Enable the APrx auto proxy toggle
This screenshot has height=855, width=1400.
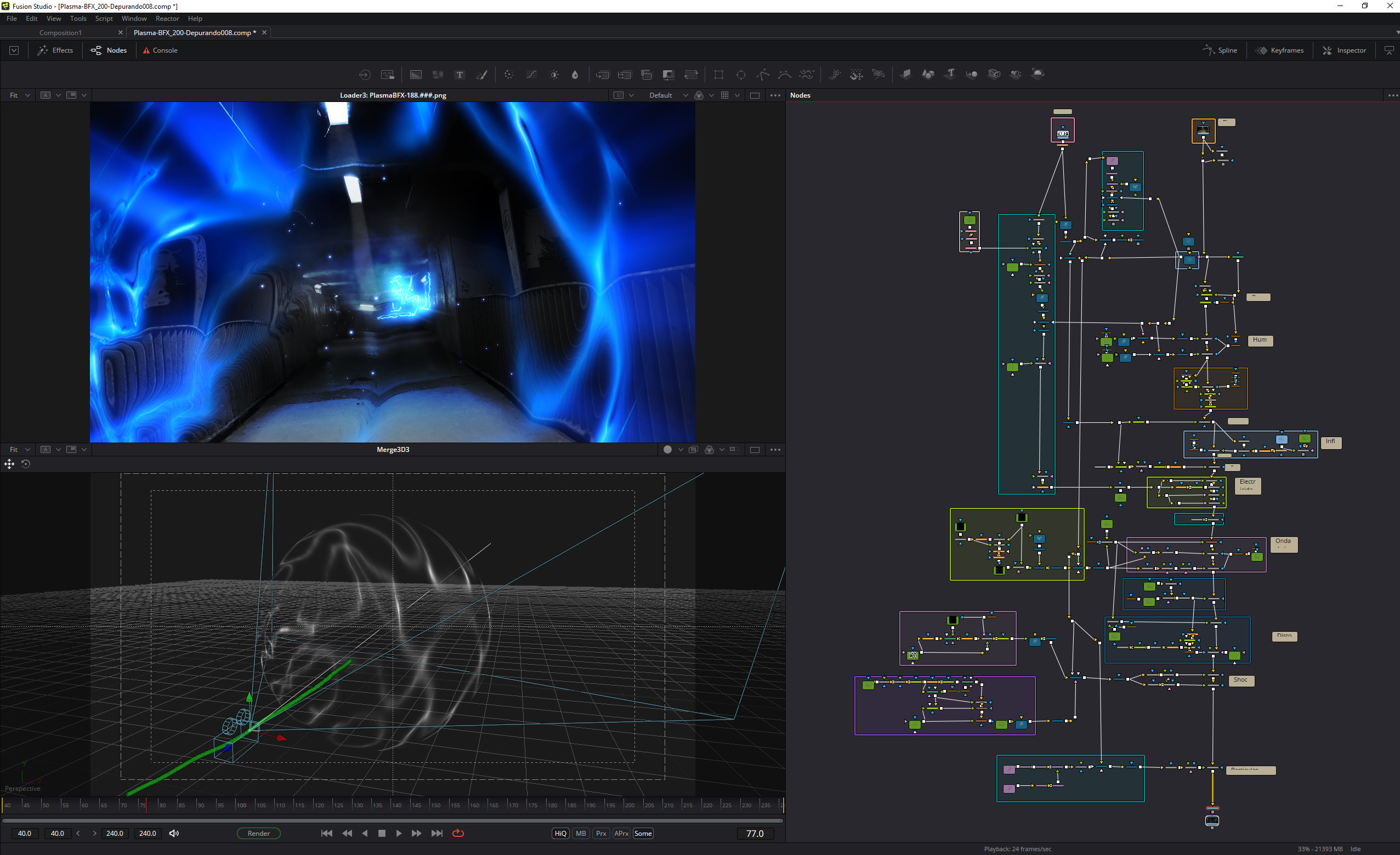click(621, 833)
